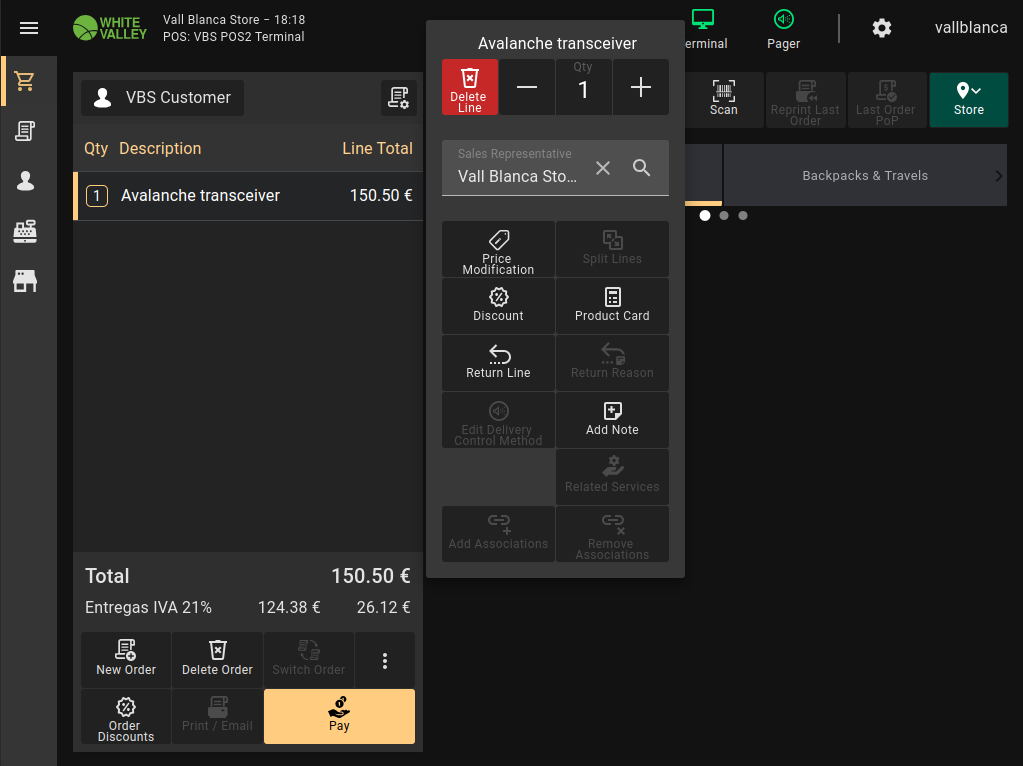
Task: Open Price Modification option
Action: pyautogui.click(x=498, y=249)
